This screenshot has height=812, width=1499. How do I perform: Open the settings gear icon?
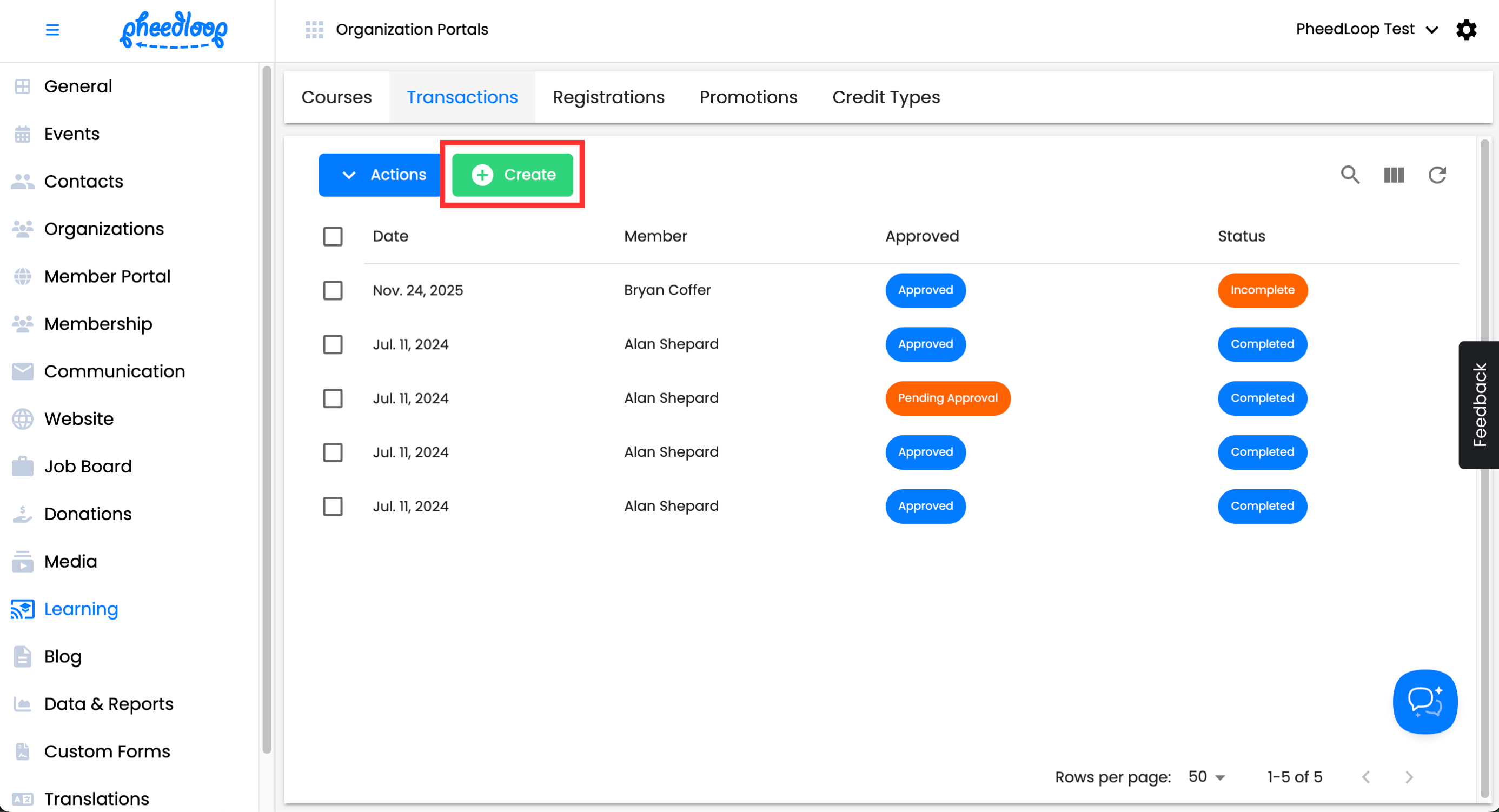pyautogui.click(x=1466, y=29)
